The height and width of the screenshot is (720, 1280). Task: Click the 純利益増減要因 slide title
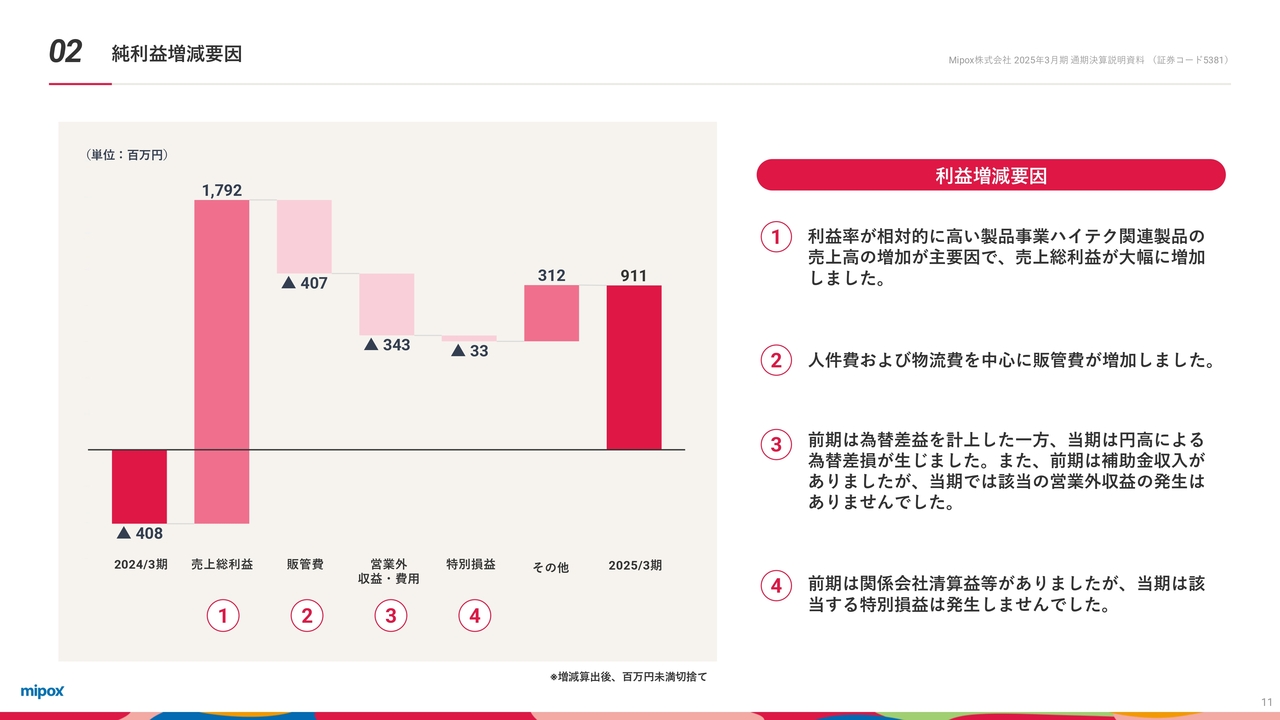[x=177, y=54]
